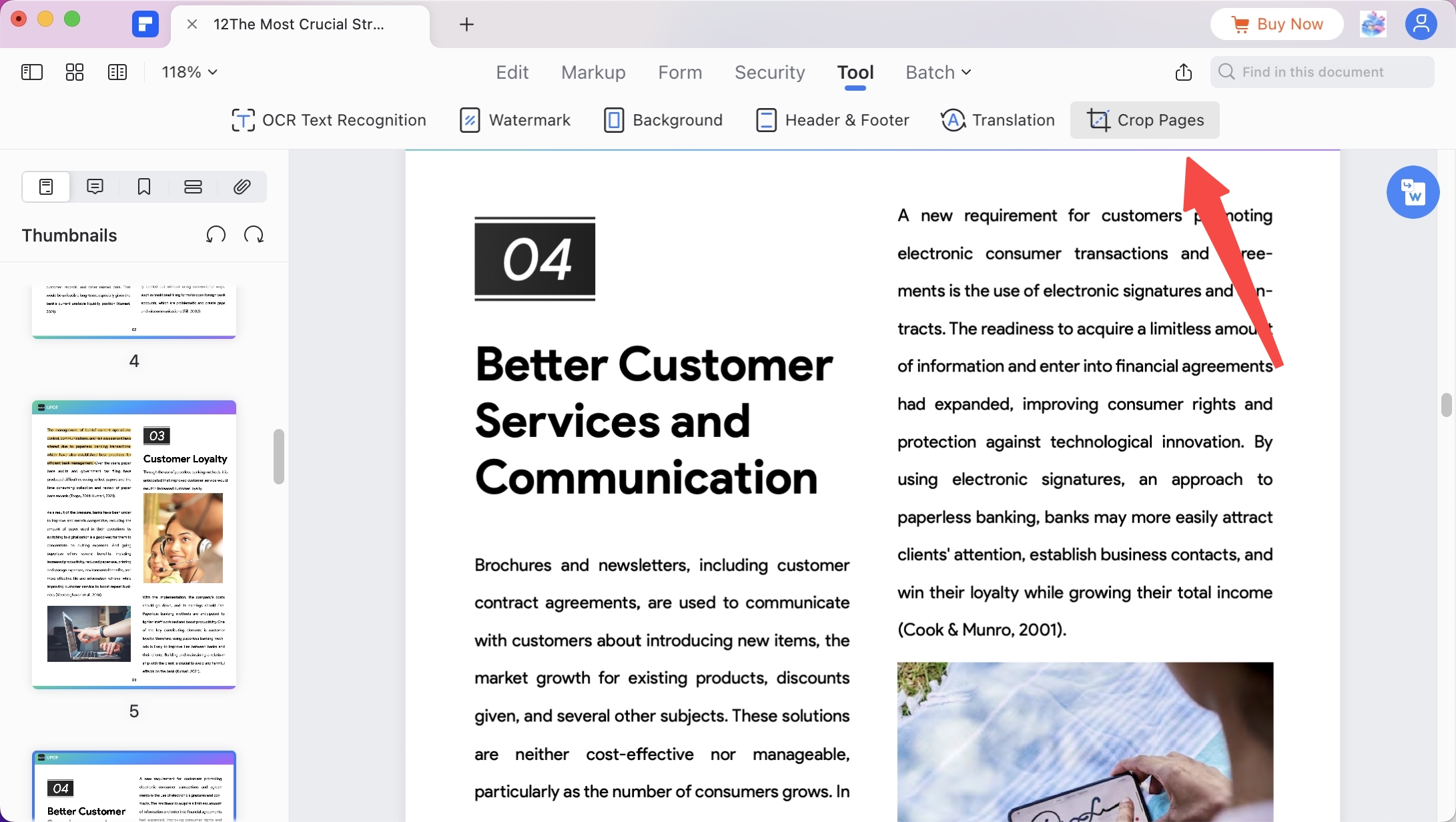Open the Translation tool
Screen dimensions: 1456x822
(x=998, y=120)
